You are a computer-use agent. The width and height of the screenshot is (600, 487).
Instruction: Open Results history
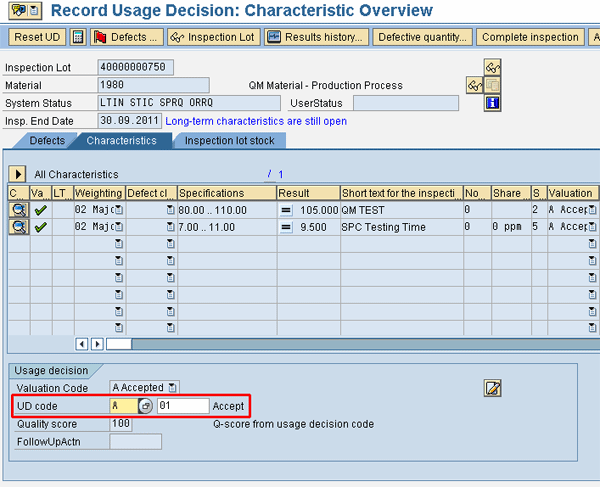click(316, 37)
